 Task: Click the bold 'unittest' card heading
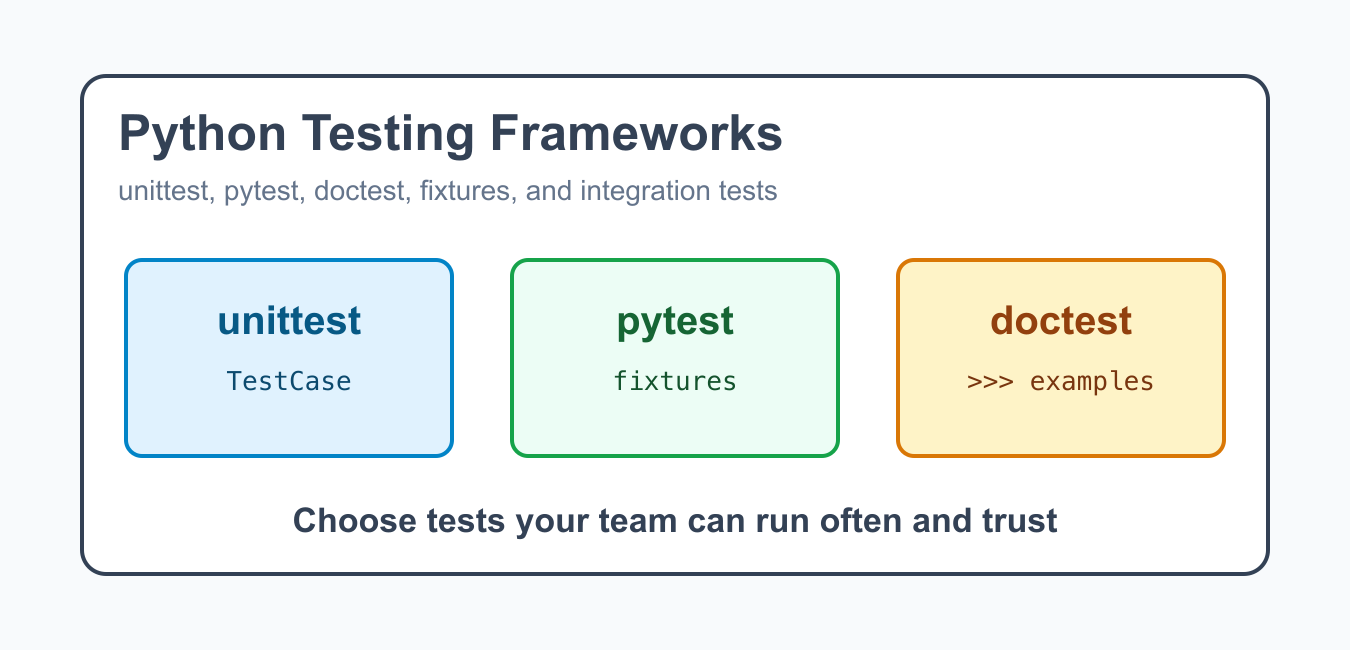coord(289,321)
